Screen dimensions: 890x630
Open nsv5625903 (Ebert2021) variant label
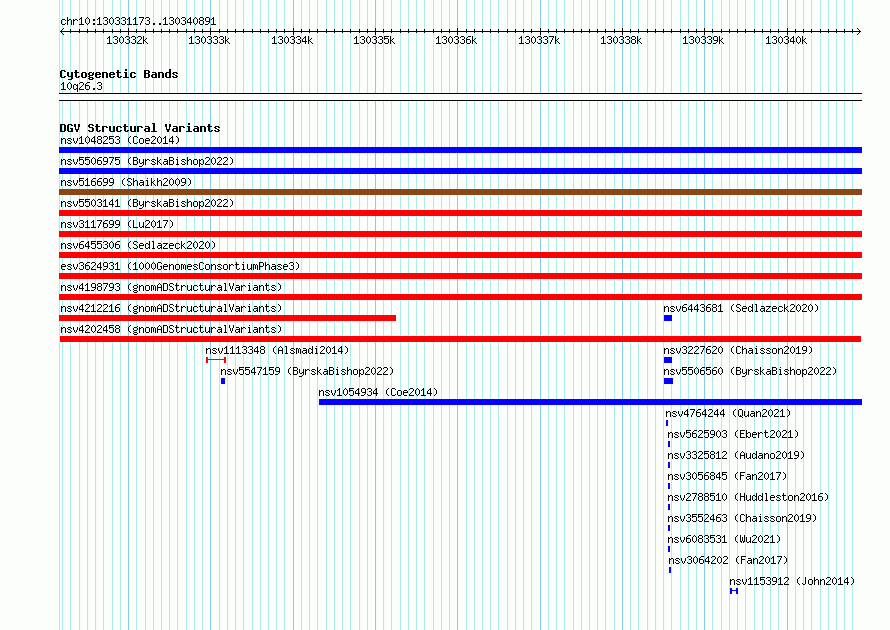click(x=733, y=434)
